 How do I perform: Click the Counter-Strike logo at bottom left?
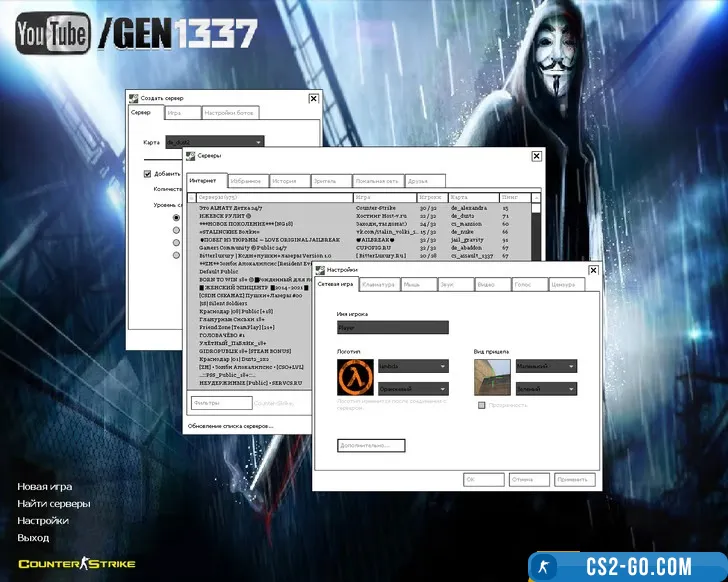(x=76, y=564)
